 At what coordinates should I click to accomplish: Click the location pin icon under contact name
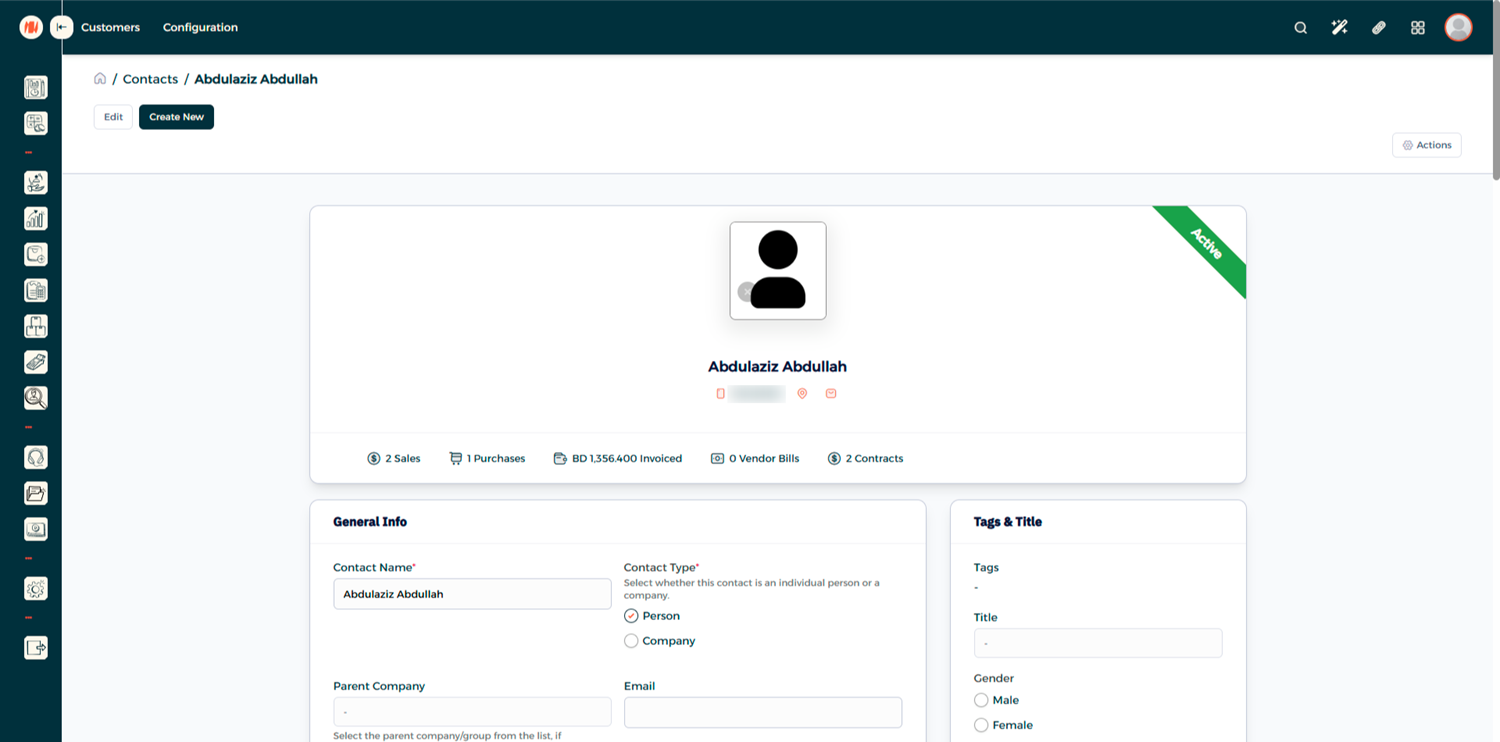(802, 394)
